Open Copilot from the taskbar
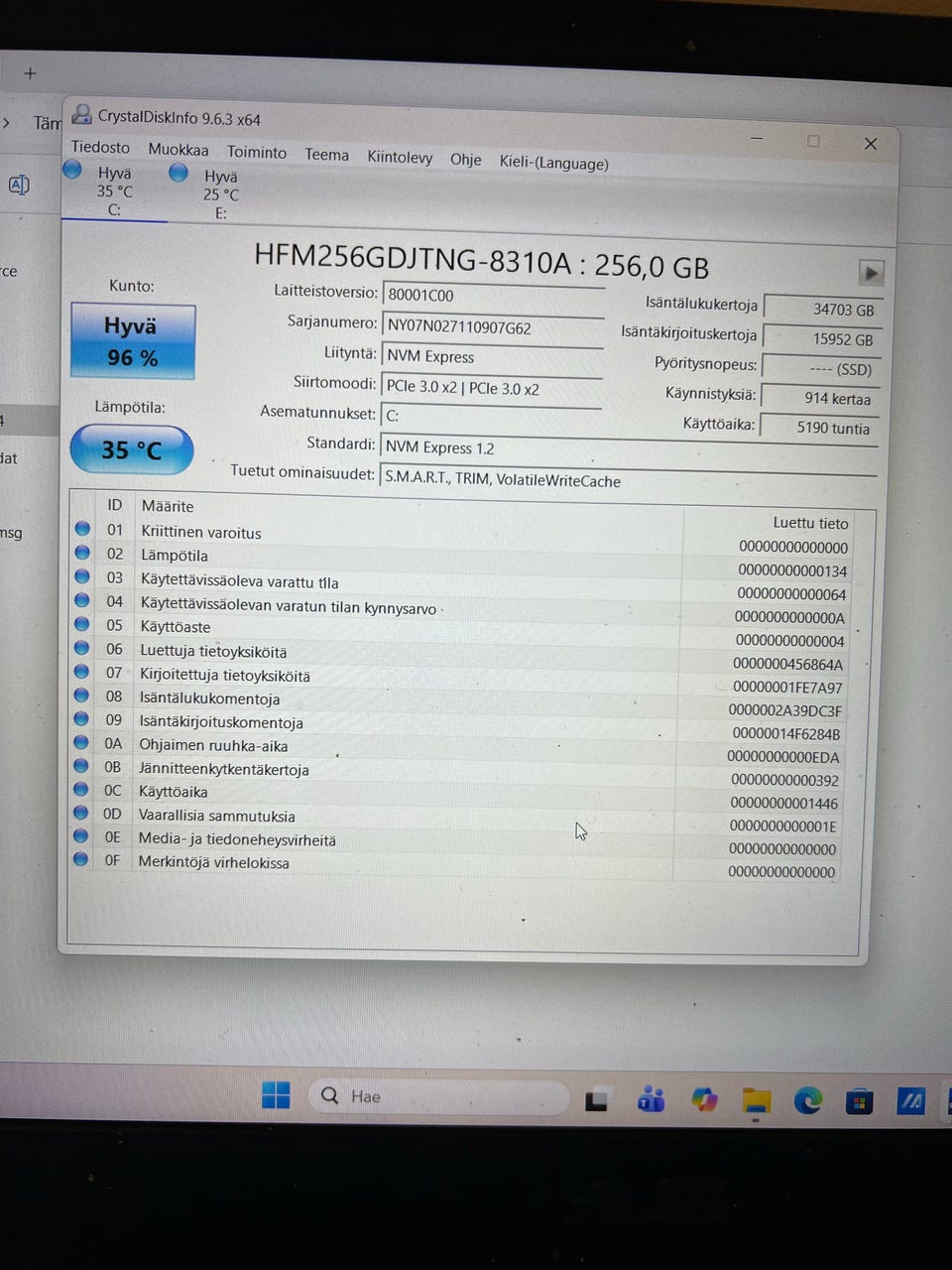Screen dimensions: 952x1270 click(x=704, y=1099)
